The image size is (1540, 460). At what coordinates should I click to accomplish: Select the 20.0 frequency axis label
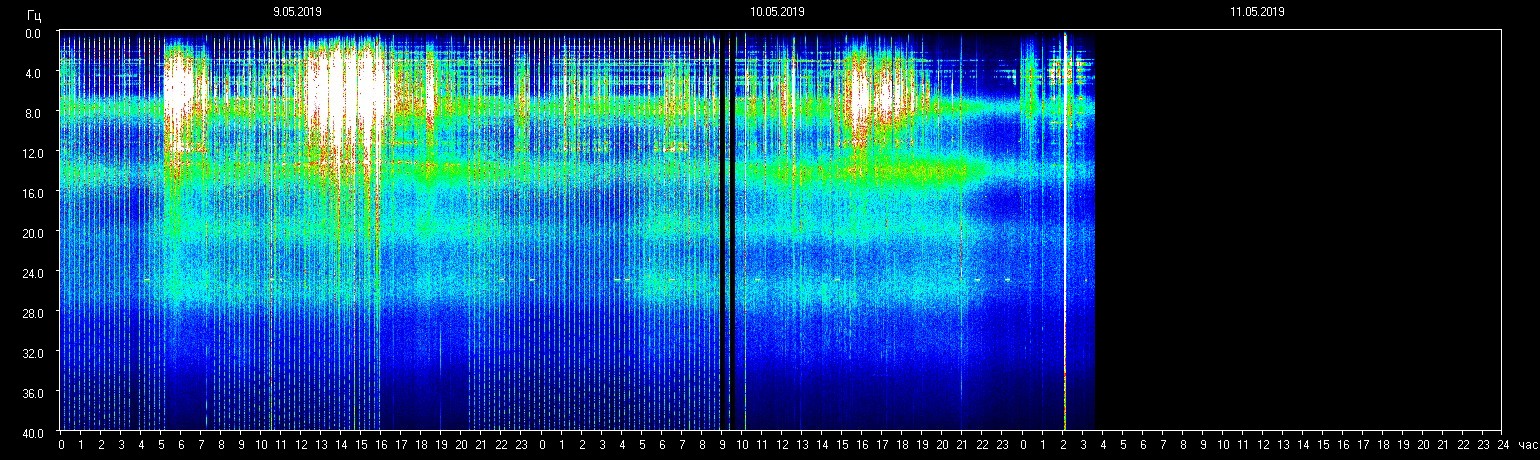click(x=31, y=233)
